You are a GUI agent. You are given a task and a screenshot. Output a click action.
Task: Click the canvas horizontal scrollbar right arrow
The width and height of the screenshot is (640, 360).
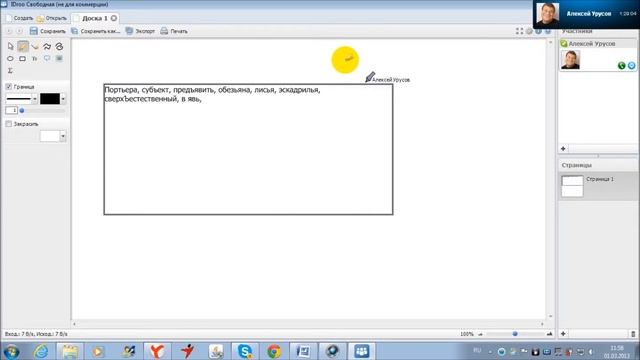coord(542,324)
